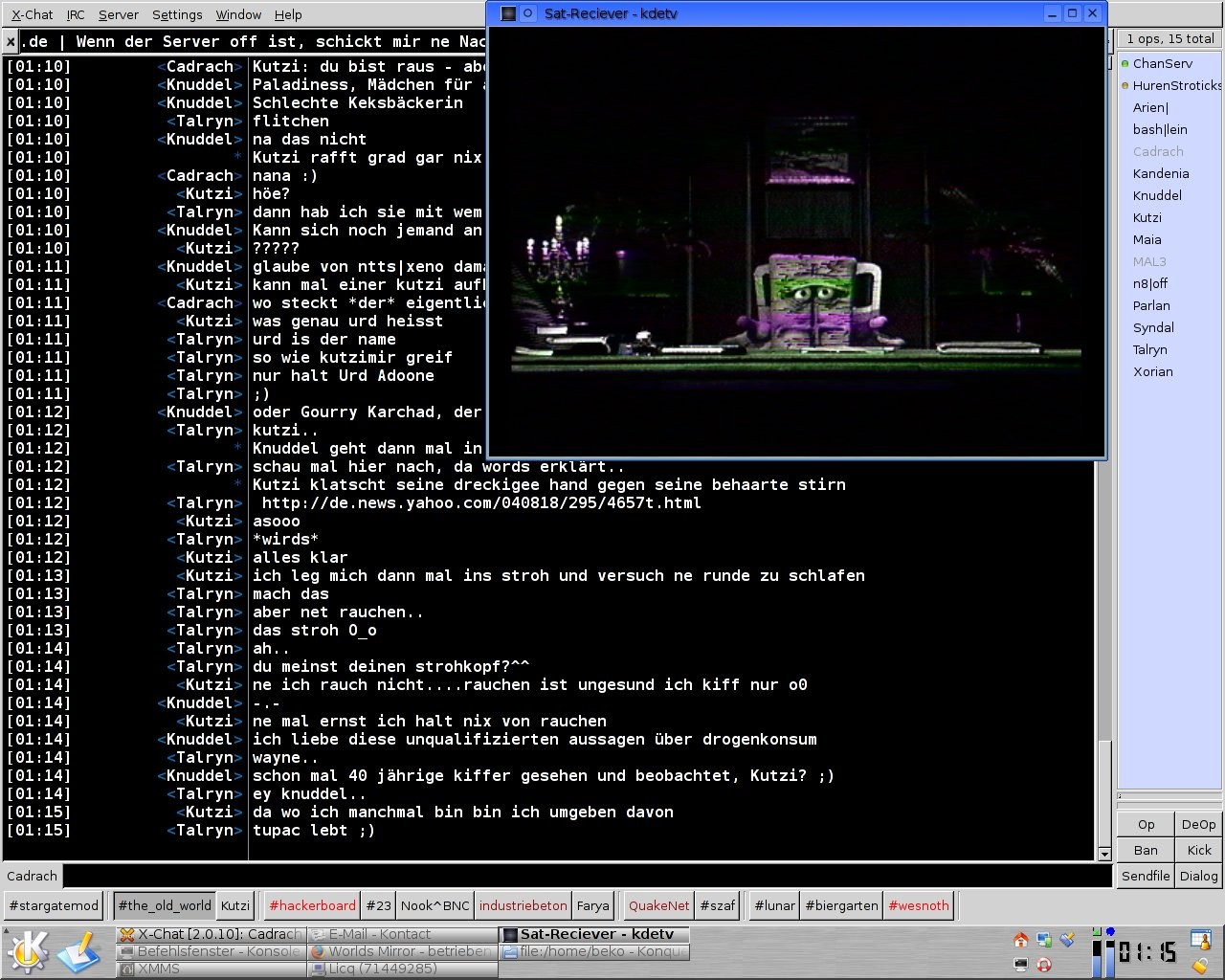
Task: Switch to the #the_old_world channel tab
Action: 165,905
